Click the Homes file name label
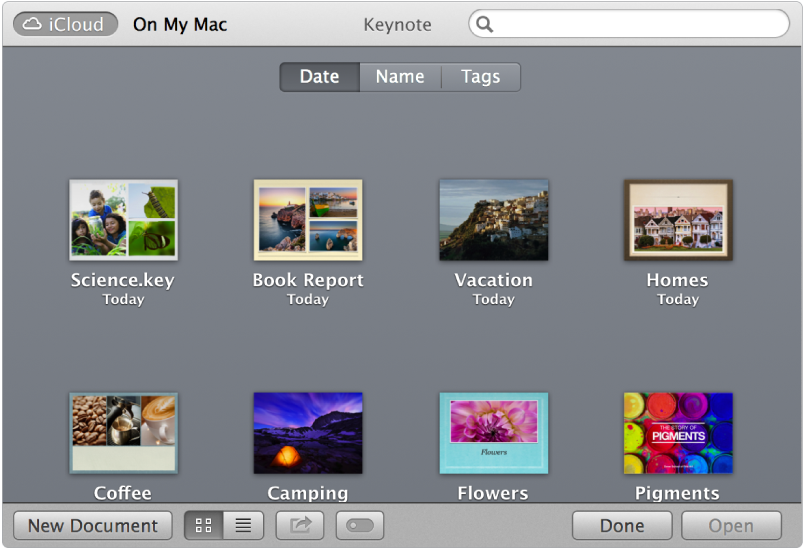Viewport: 806px width, 550px height. (677, 280)
